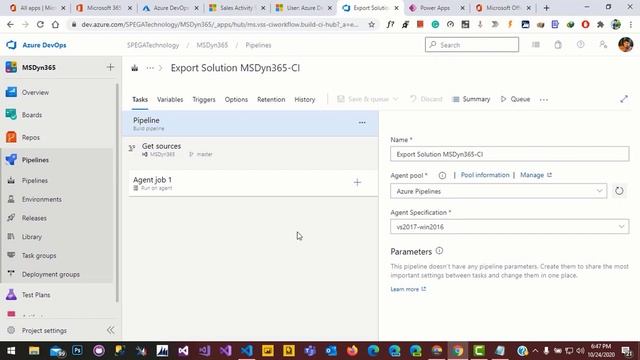The height and width of the screenshot is (360, 640).
Task: Open the toolbar more options ellipsis
Action: coord(544,100)
